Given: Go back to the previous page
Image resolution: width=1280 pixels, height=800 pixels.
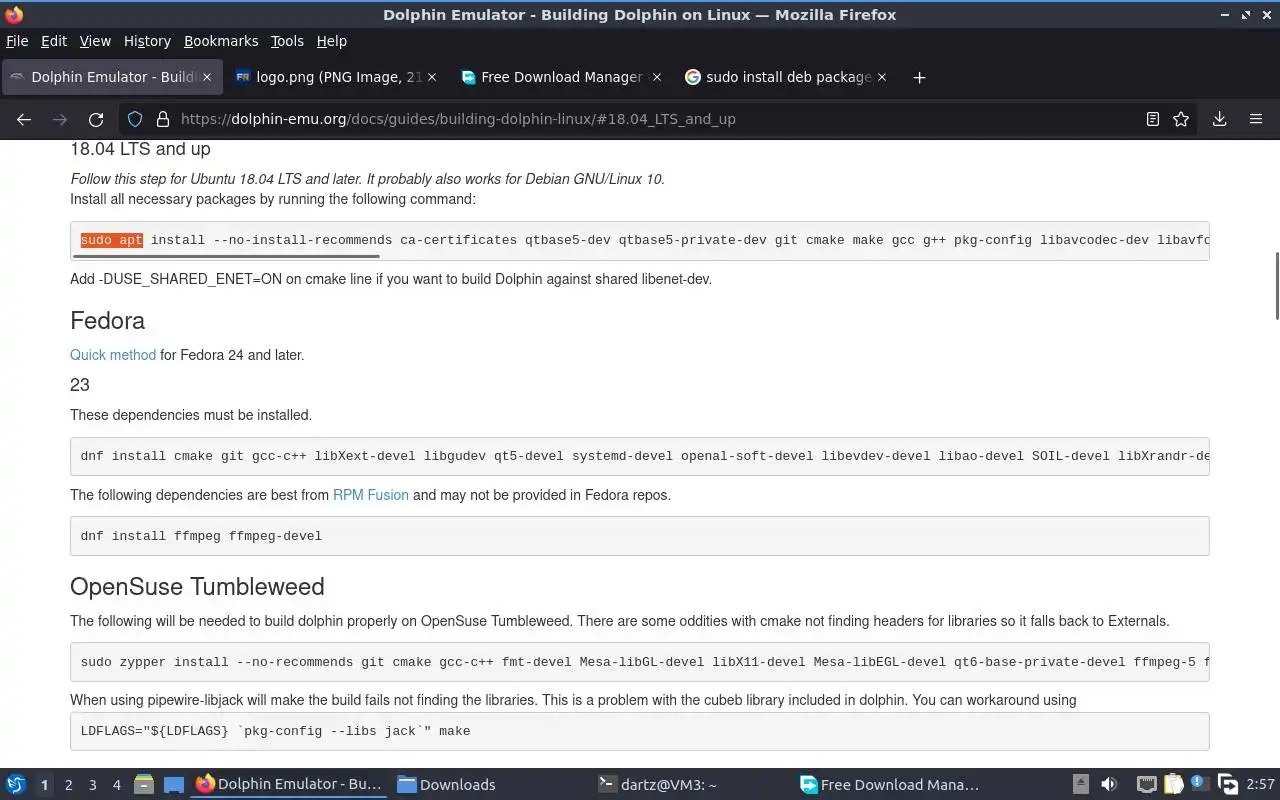Looking at the screenshot, I should point(24,119).
